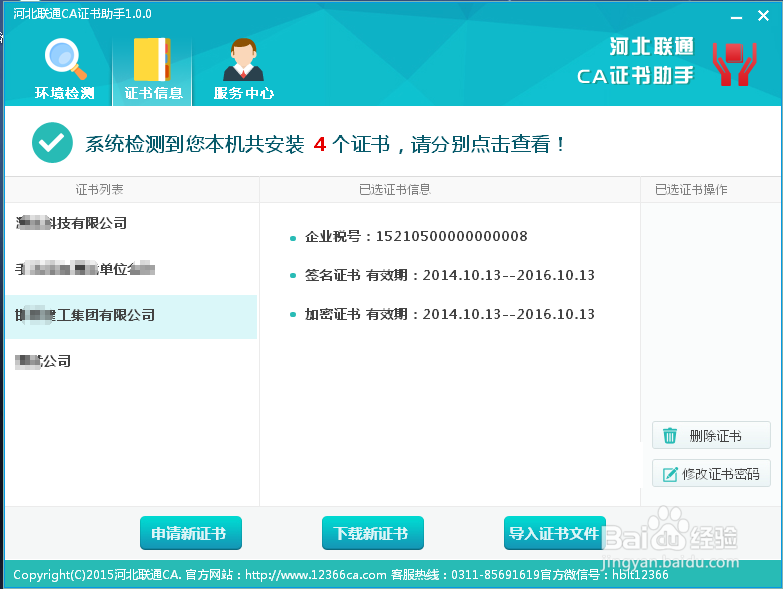Delete the selected certificate via 删除证书
783x589 pixels.
[x=711, y=435]
